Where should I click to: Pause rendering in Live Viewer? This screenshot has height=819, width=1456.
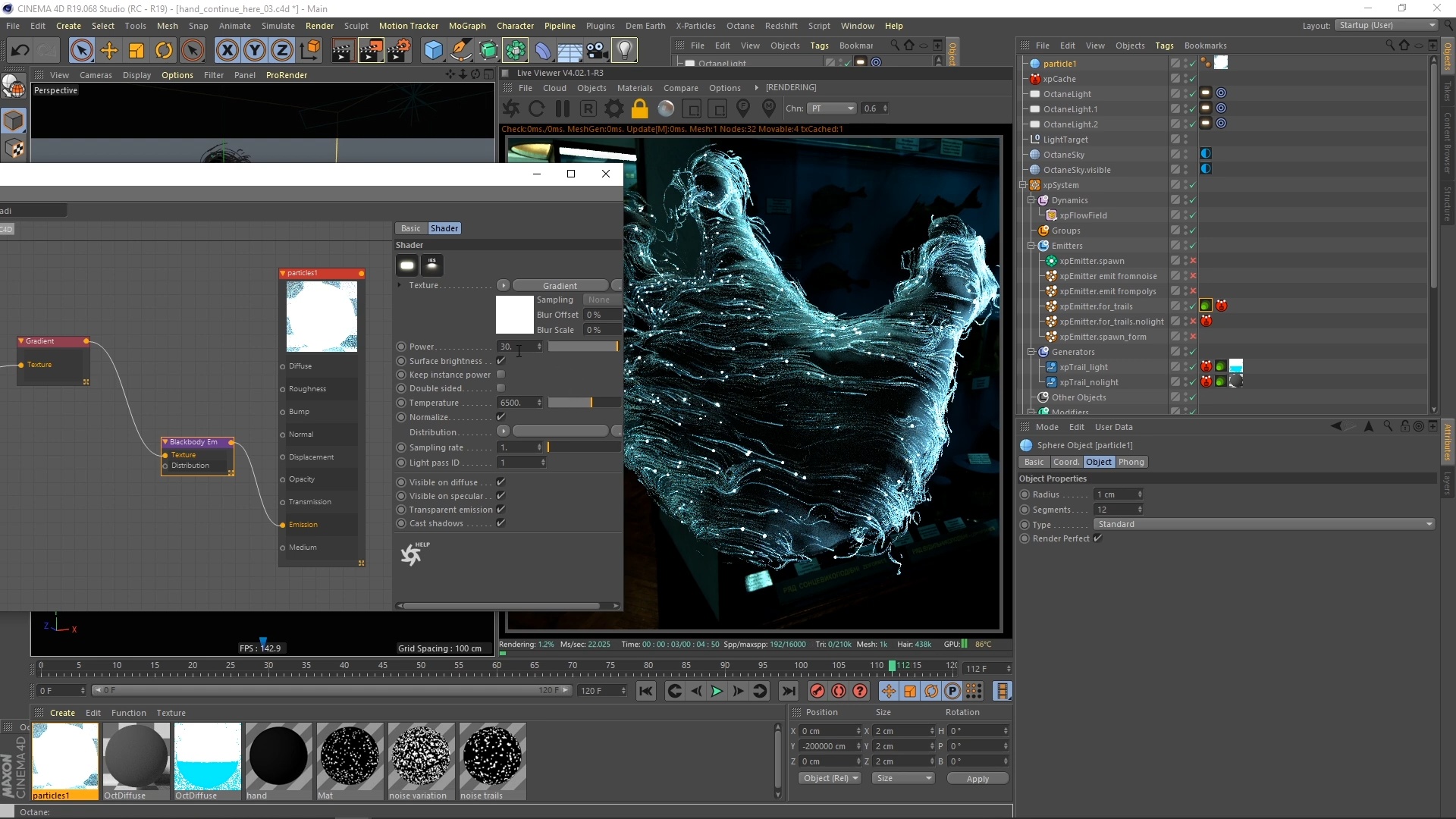pyautogui.click(x=562, y=109)
